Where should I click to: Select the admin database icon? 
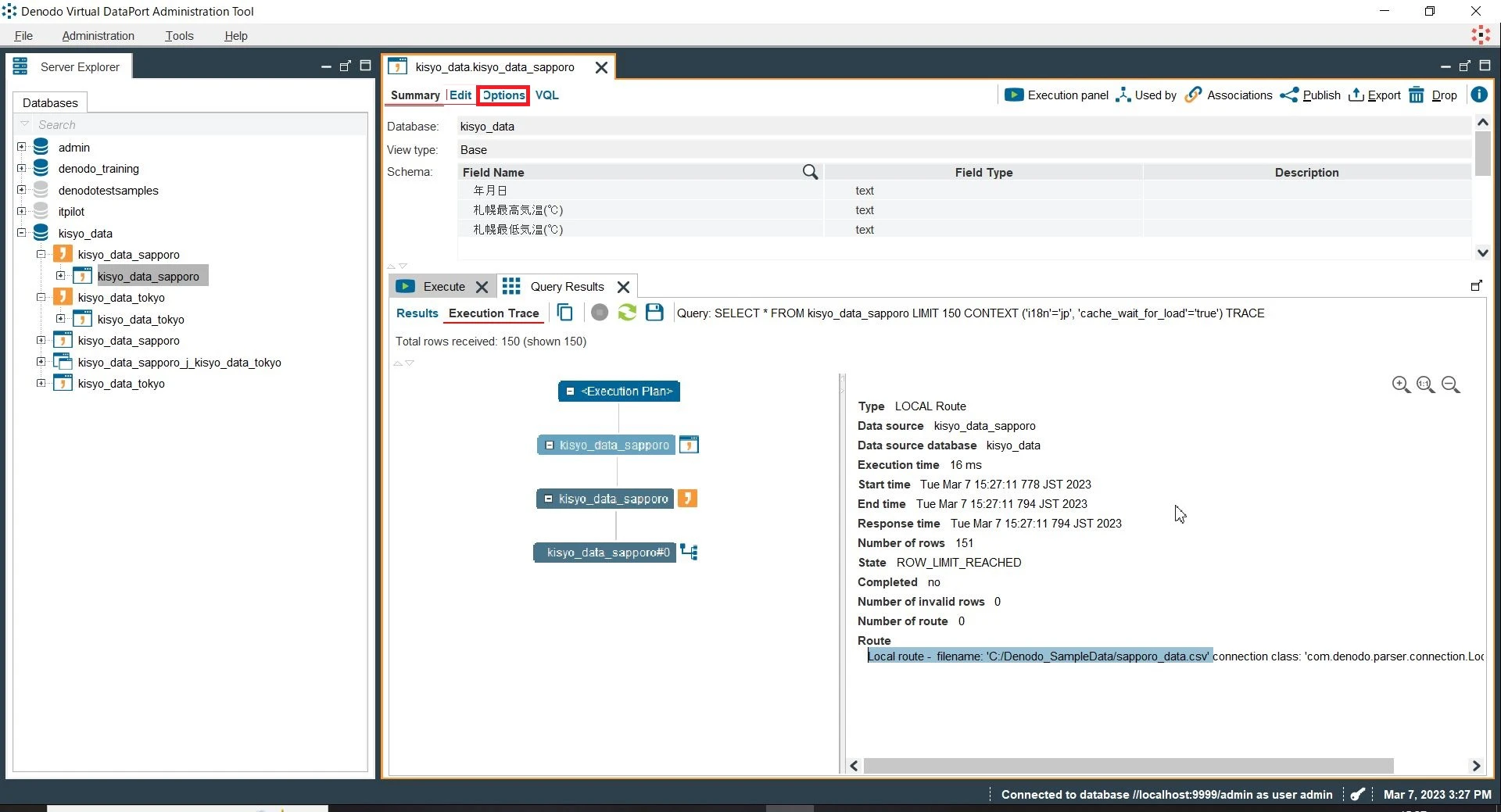point(41,147)
